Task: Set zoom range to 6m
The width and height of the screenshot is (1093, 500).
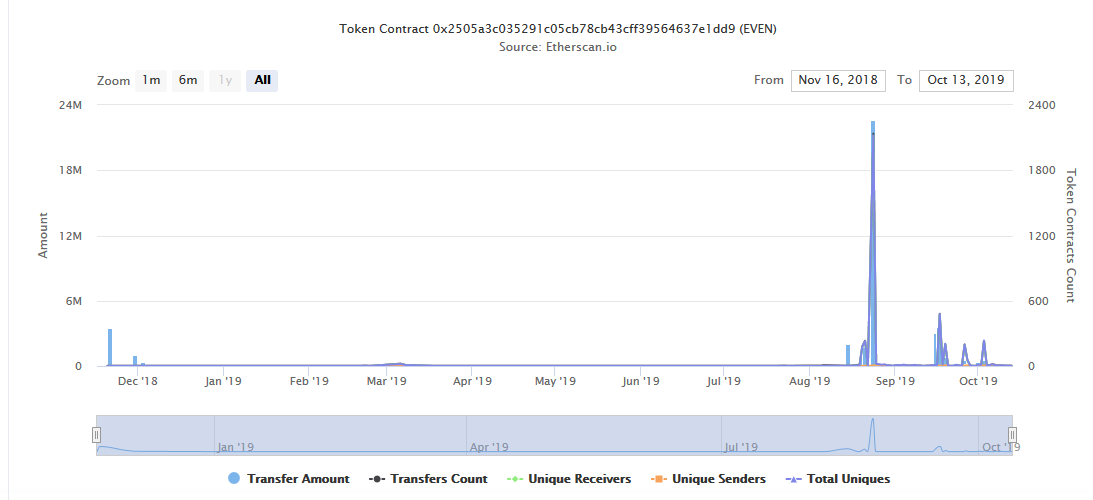Action: 188,80
